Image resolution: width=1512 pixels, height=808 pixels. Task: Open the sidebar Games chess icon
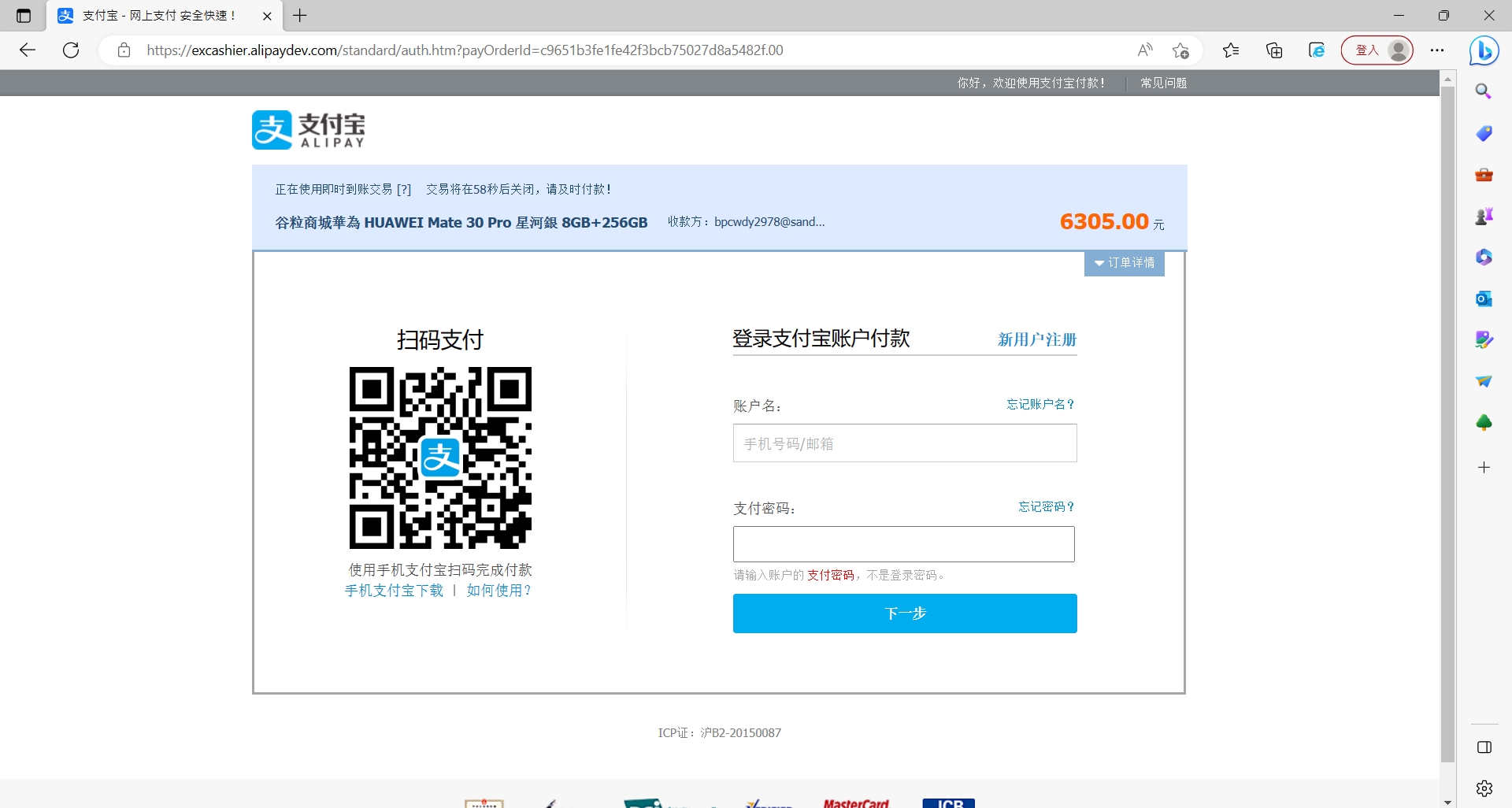(1484, 216)
